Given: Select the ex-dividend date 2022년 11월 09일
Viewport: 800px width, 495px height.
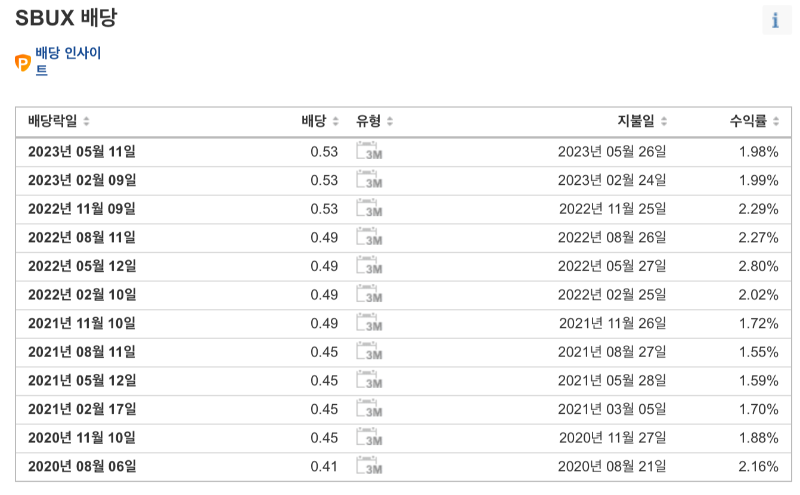Looking at the screenshot, I should tap(82, 209).
